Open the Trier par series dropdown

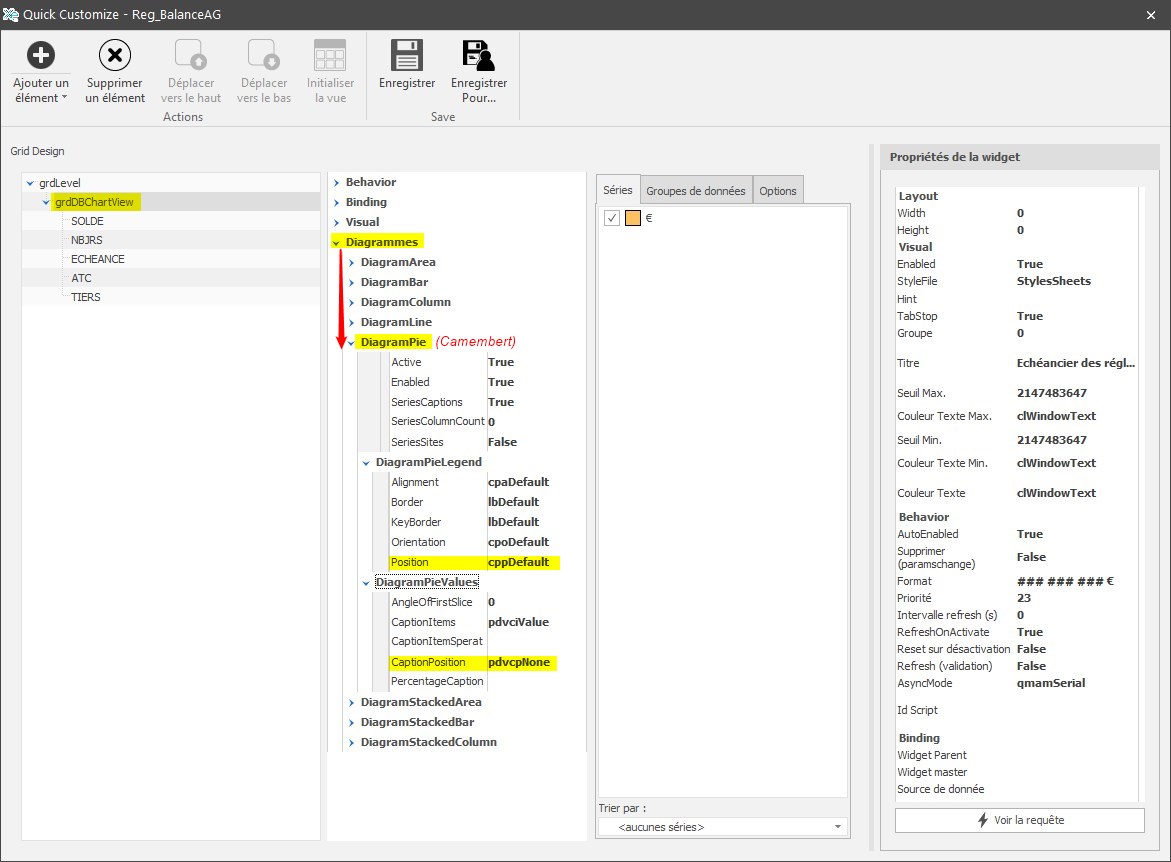click(x=837, y=827)
